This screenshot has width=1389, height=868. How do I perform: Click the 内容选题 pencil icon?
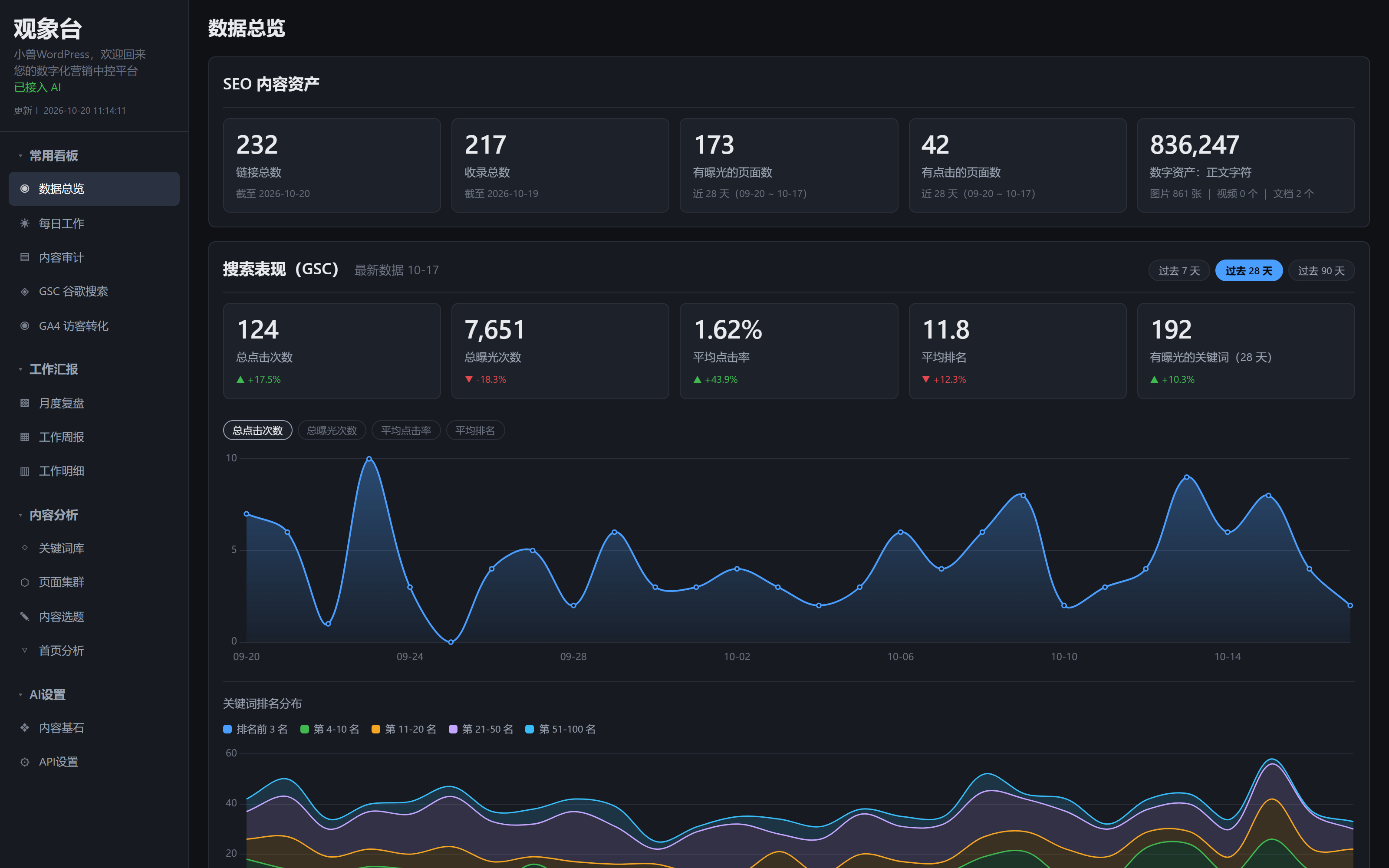pos(25,617)
